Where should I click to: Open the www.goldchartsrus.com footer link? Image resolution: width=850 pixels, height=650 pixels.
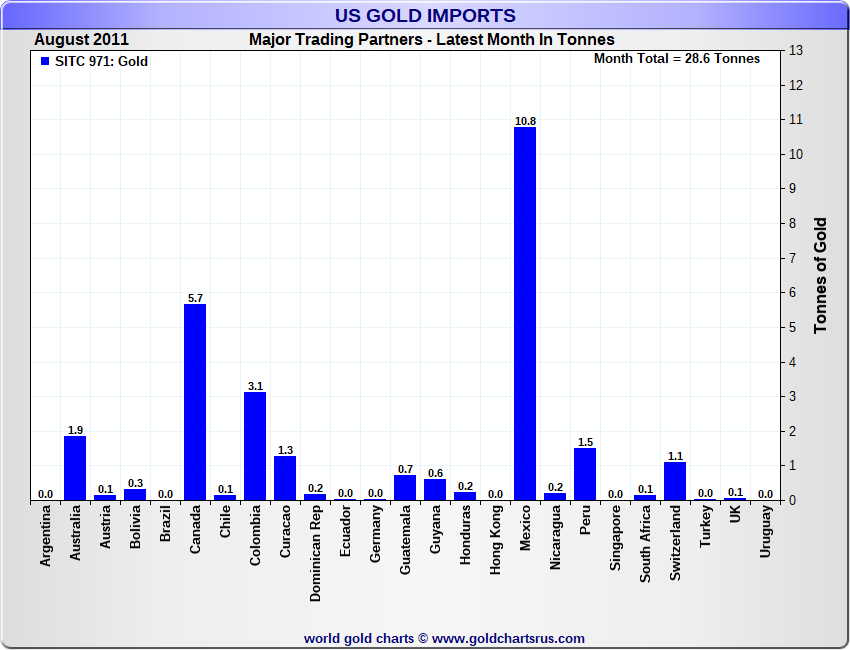pos(508,639)
